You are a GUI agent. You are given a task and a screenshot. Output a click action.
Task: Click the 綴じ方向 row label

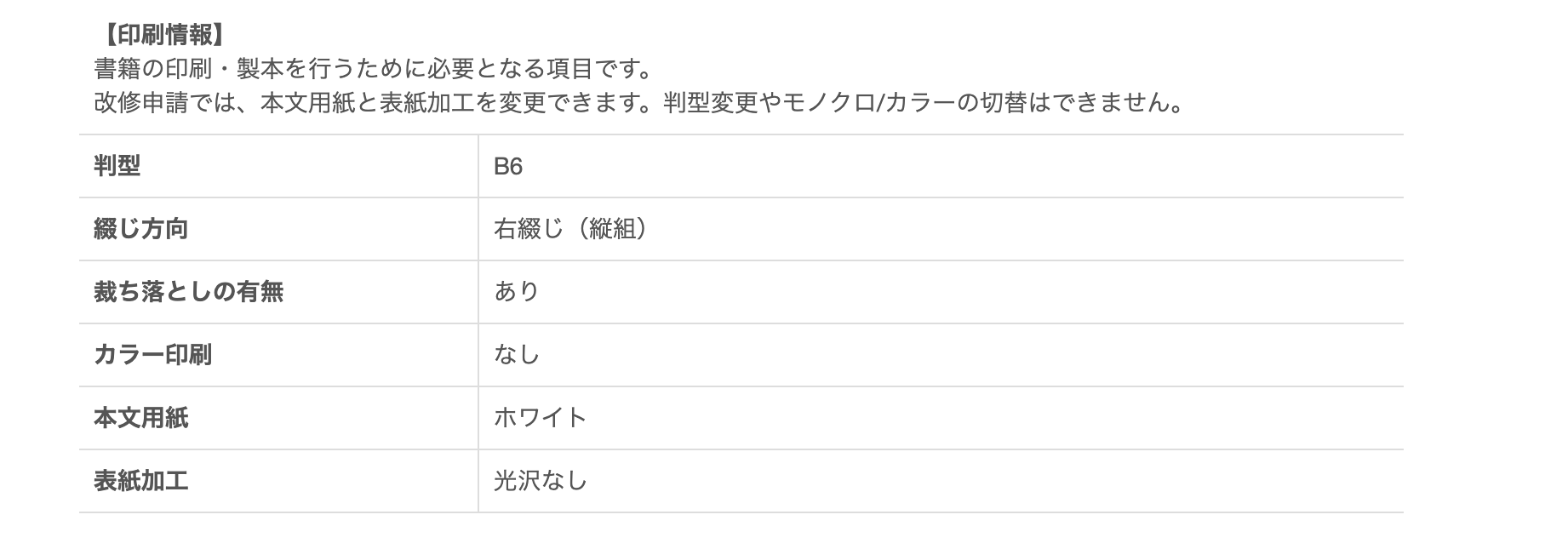141,229
